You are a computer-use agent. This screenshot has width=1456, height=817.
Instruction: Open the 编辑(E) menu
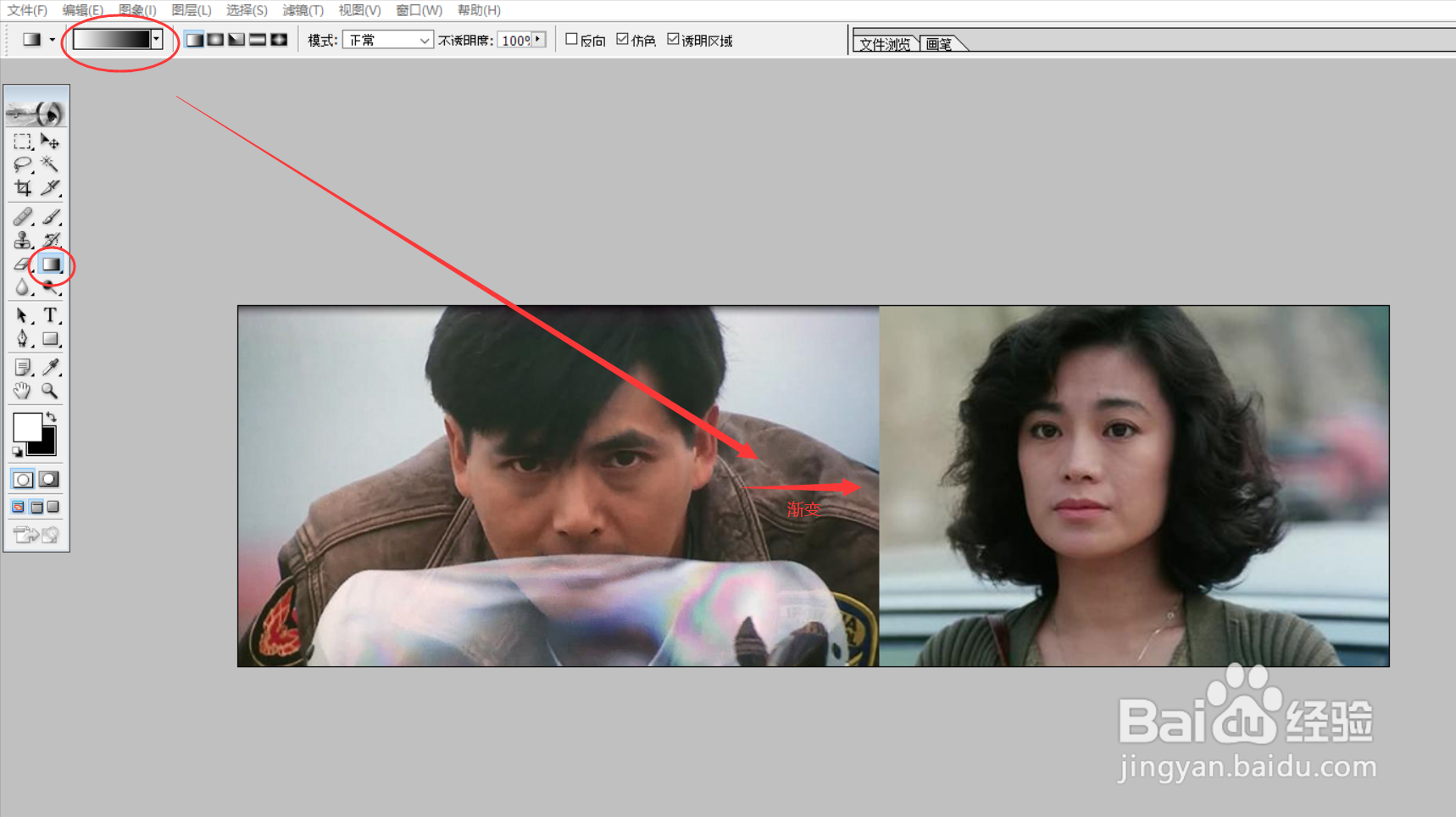pos(82,10)
